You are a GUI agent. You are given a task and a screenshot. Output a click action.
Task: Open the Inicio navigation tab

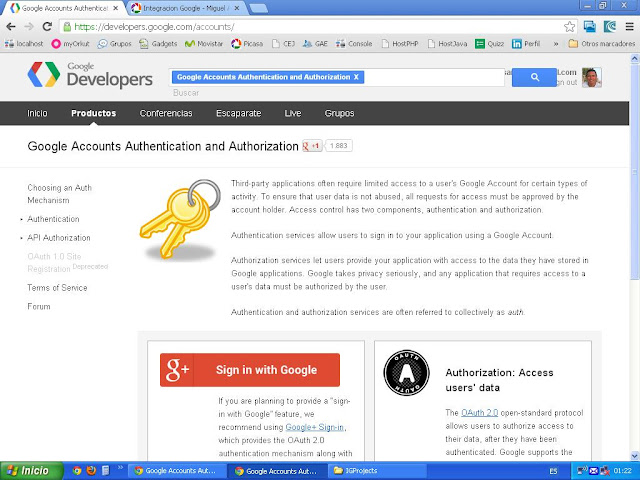[x=37, y=113]
